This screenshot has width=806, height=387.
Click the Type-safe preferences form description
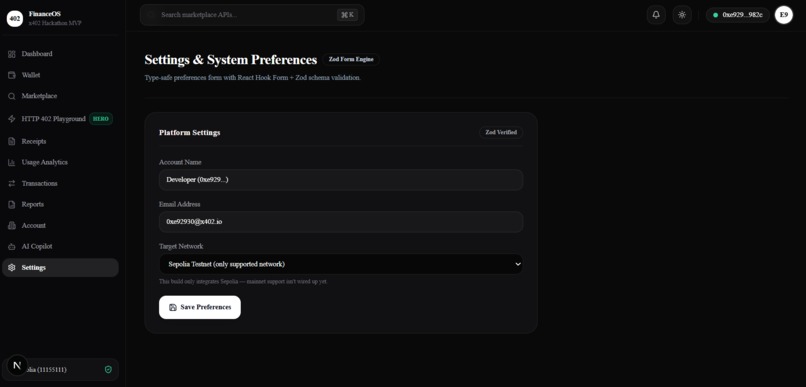[x=253, y=78]
